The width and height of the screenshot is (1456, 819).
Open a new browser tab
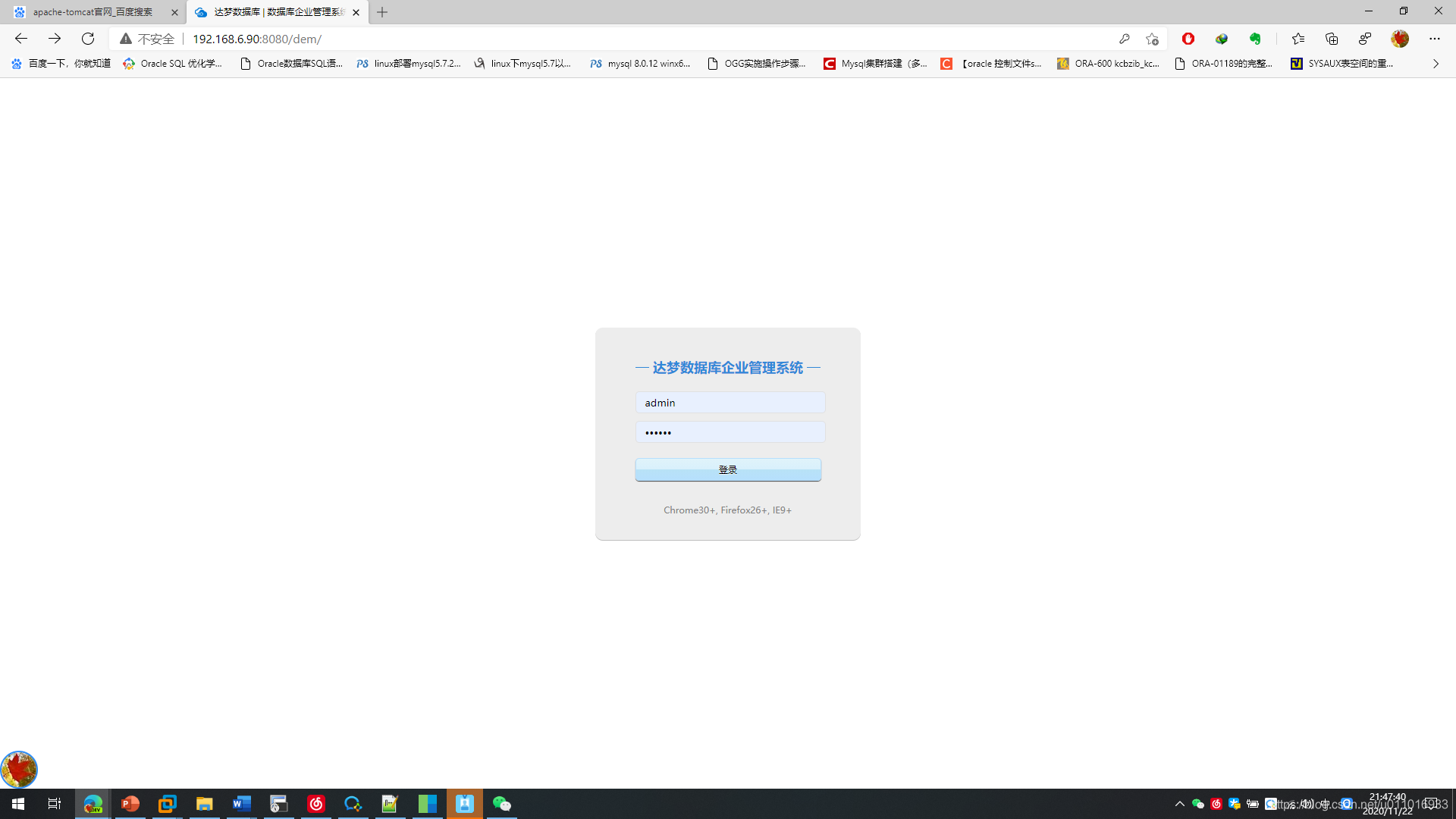click(x=382, y=12)
